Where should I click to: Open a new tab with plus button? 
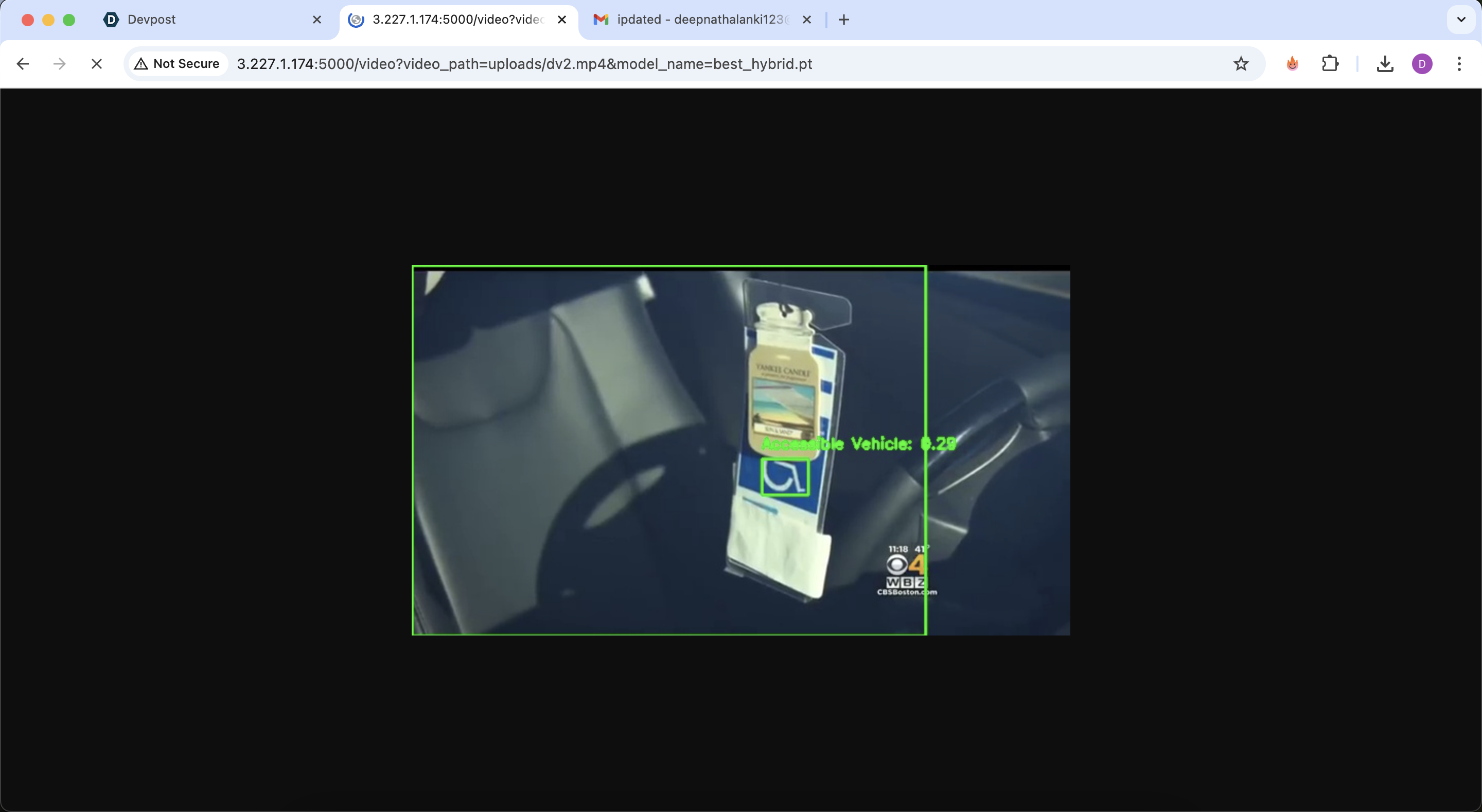tap(843, 20)
